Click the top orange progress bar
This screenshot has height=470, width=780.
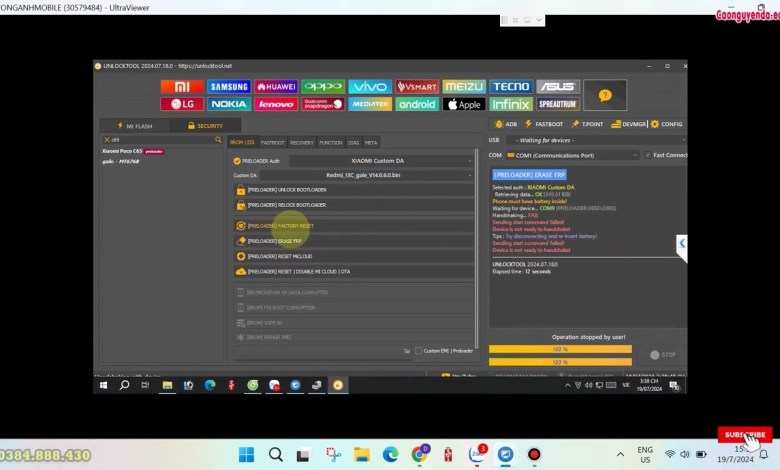coord(560,349)
